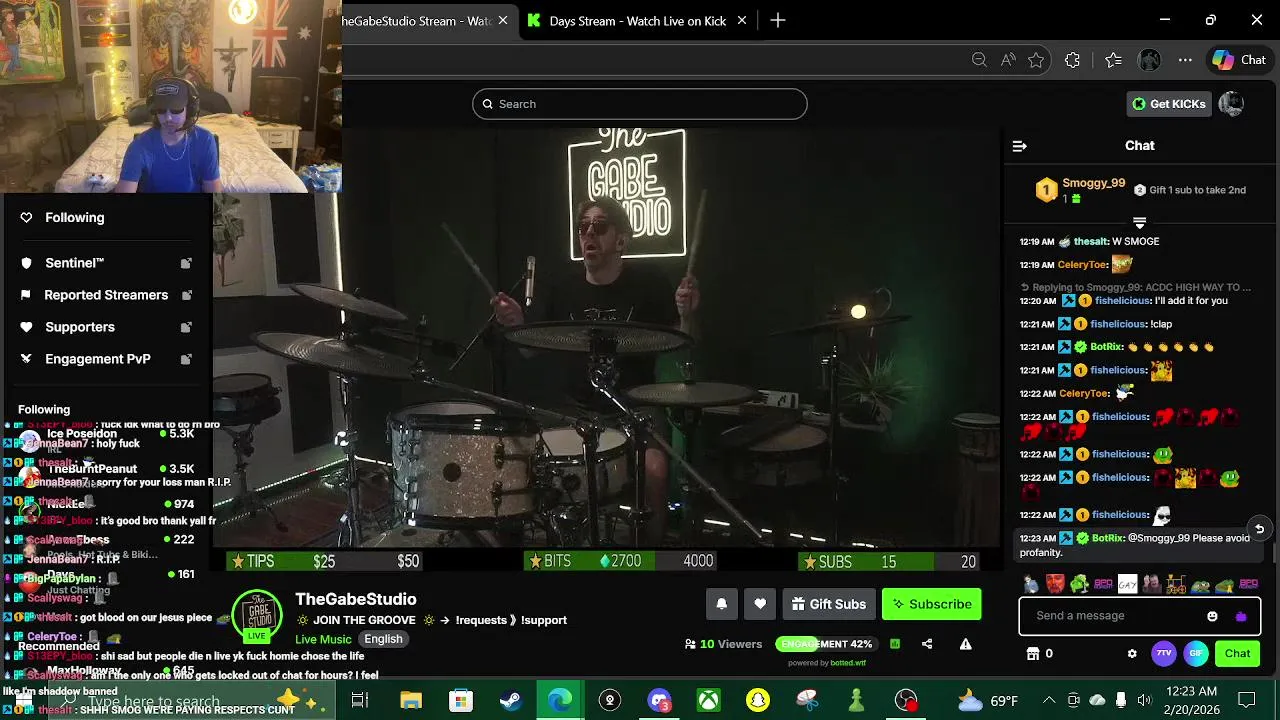Click the report warning triangle icon

pos(965,644)
